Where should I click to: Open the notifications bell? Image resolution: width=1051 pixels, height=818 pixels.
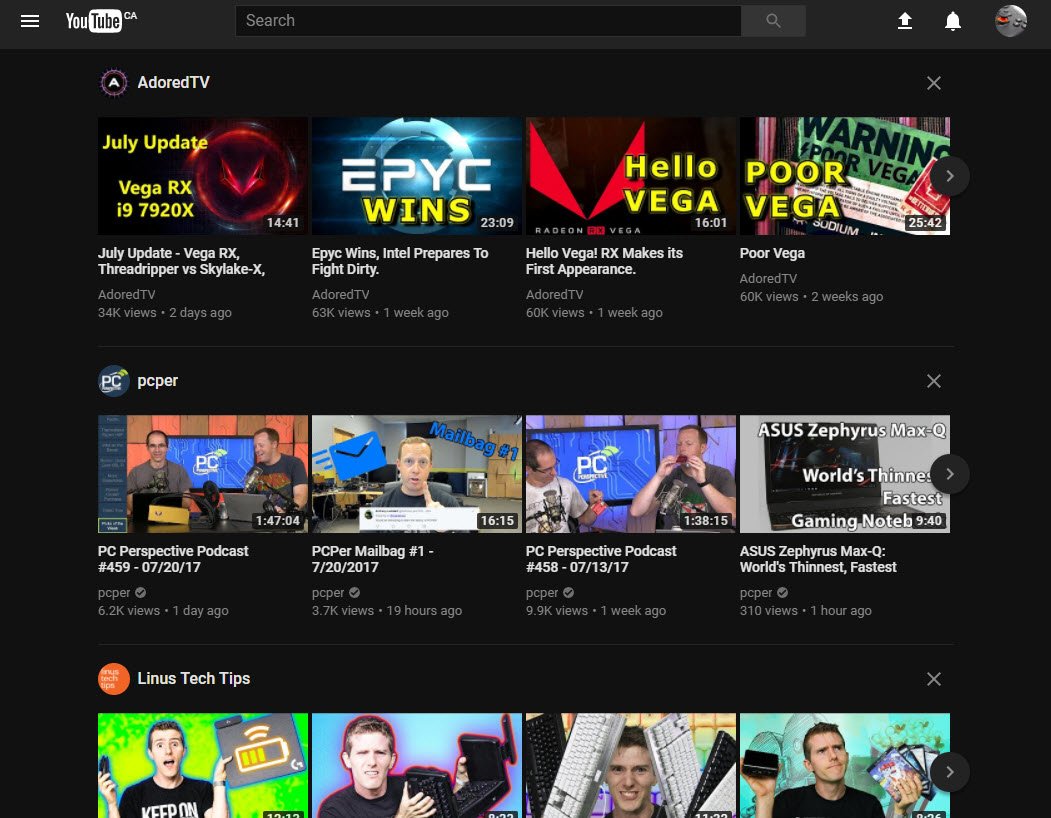click(952, 21)
